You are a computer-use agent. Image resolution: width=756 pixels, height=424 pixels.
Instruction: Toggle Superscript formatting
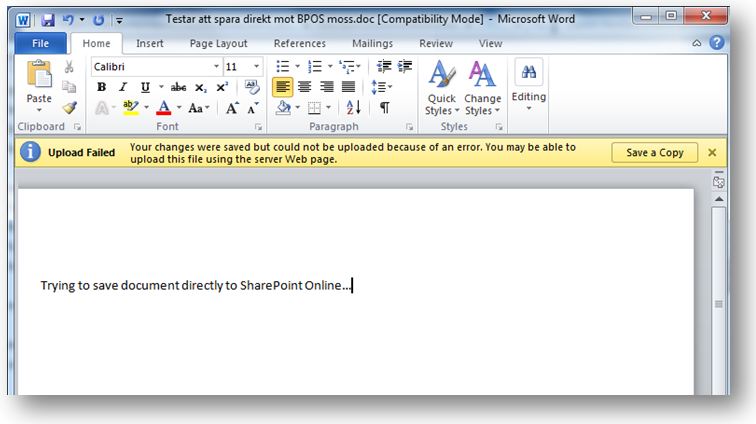coord(222,87)
